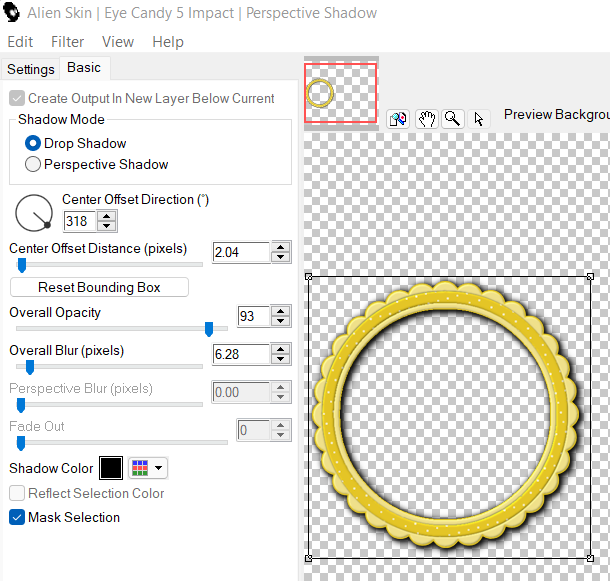The width and height of the screenshot is (610, 581).
Task: Select the Hand pan tool
Action: coord(427,119)
